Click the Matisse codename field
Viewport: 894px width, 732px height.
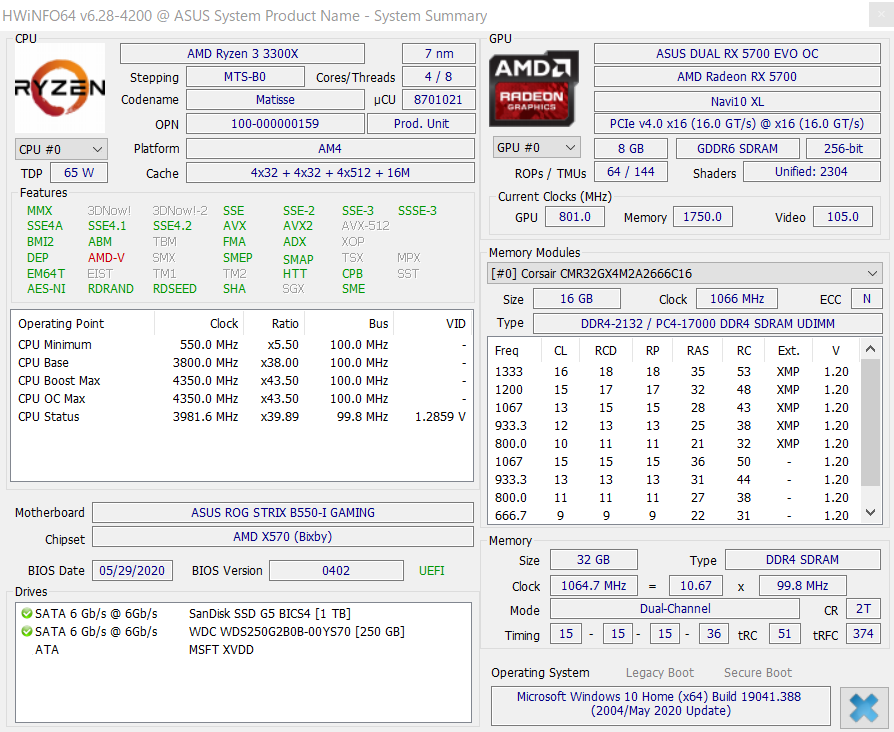click(x=275, y=100)
